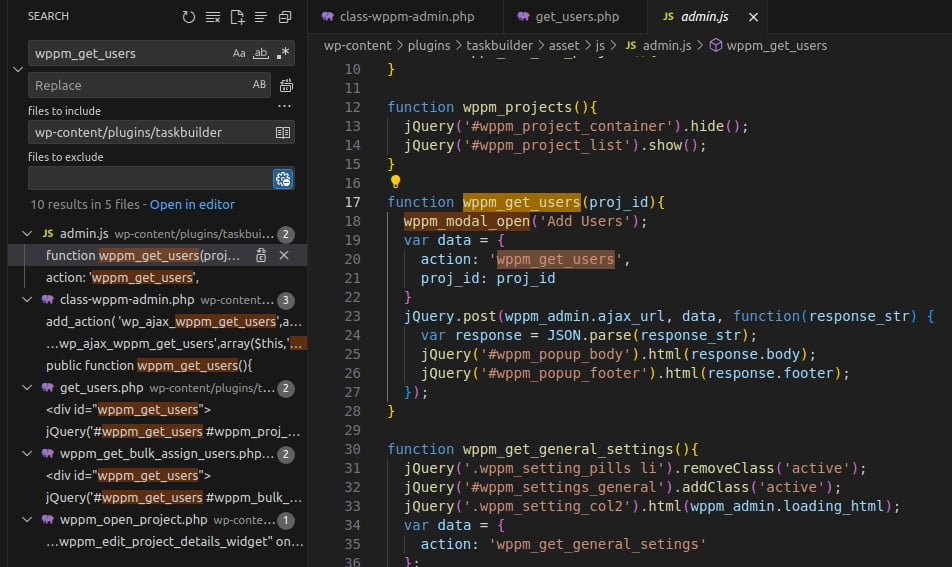Collapse all search results
This screenshot has height=567, width=952.
(285, 17)
